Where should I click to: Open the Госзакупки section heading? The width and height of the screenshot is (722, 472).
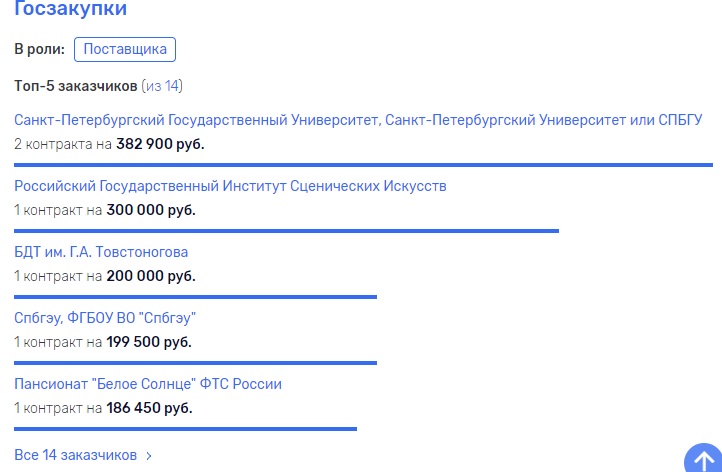click(x=70, y=8)
